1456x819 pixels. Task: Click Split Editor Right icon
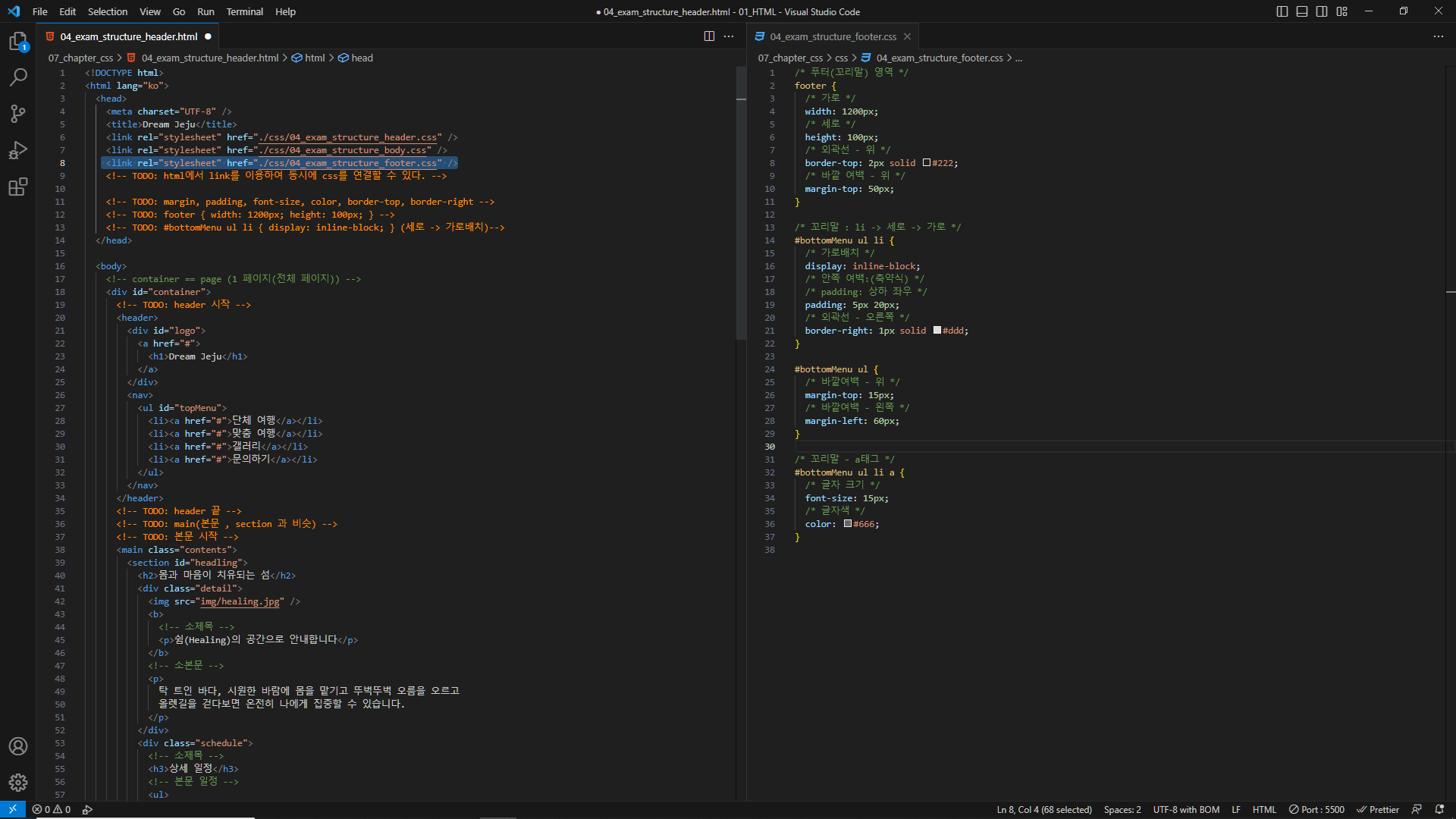point(709,36)
